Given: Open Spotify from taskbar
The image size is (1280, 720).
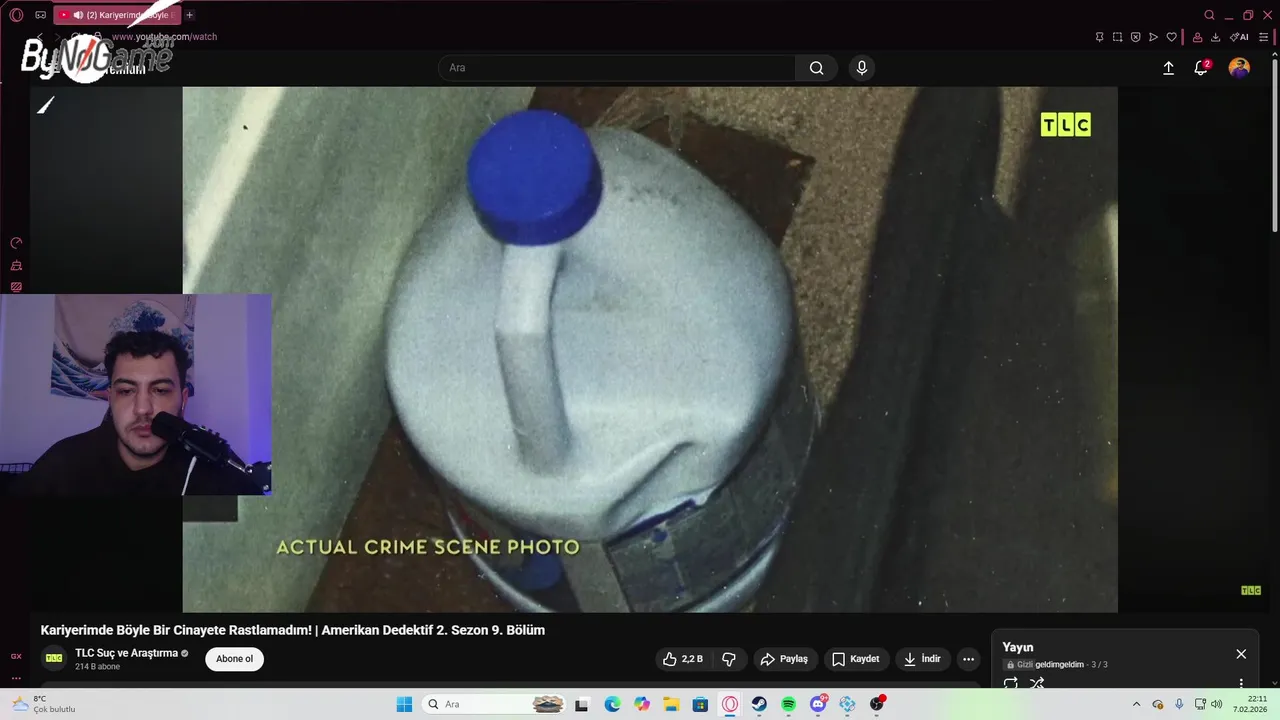Looking at the screenshot, I should pos(788,704).
